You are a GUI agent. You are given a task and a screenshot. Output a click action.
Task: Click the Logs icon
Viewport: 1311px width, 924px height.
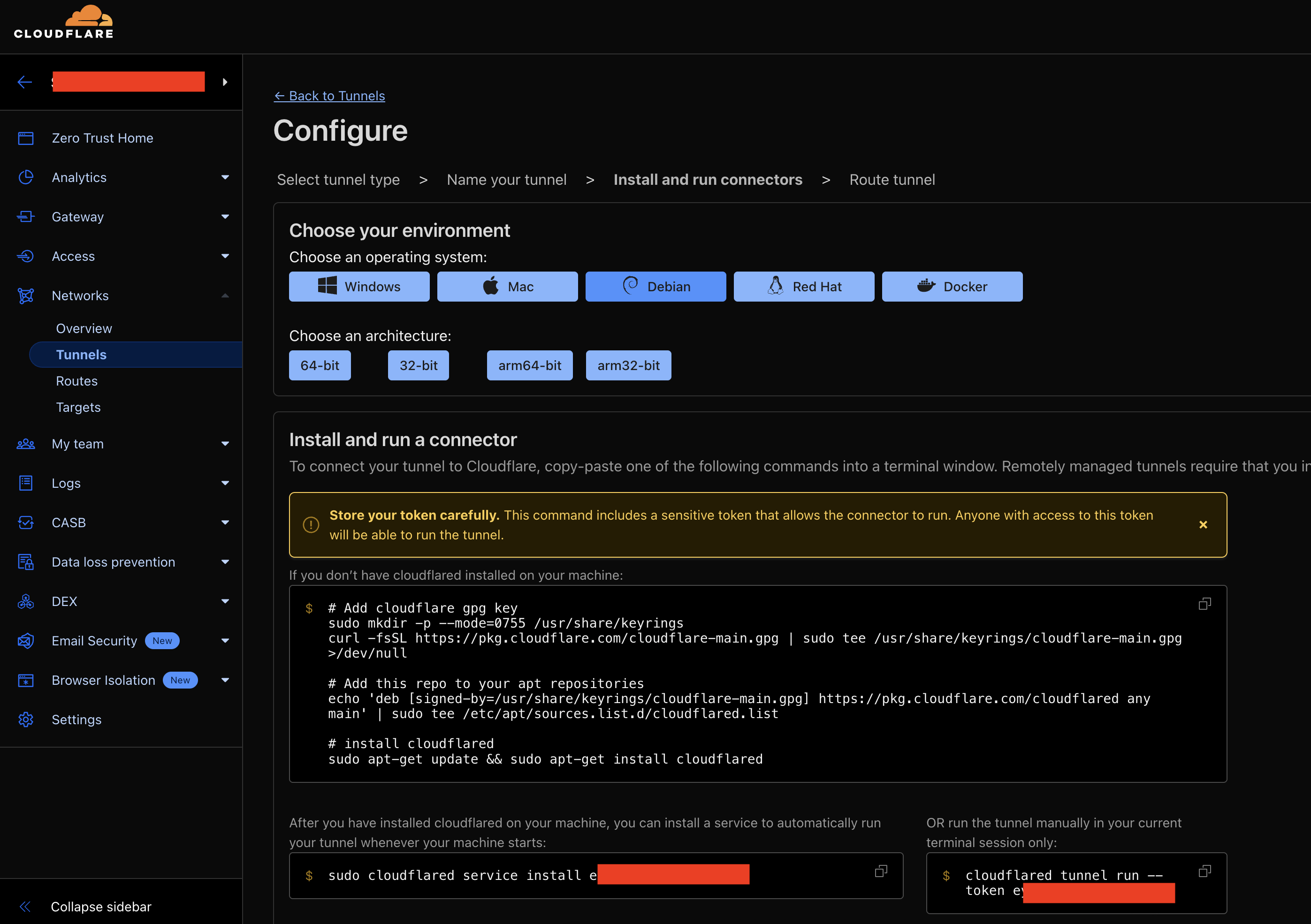point(26,484)
